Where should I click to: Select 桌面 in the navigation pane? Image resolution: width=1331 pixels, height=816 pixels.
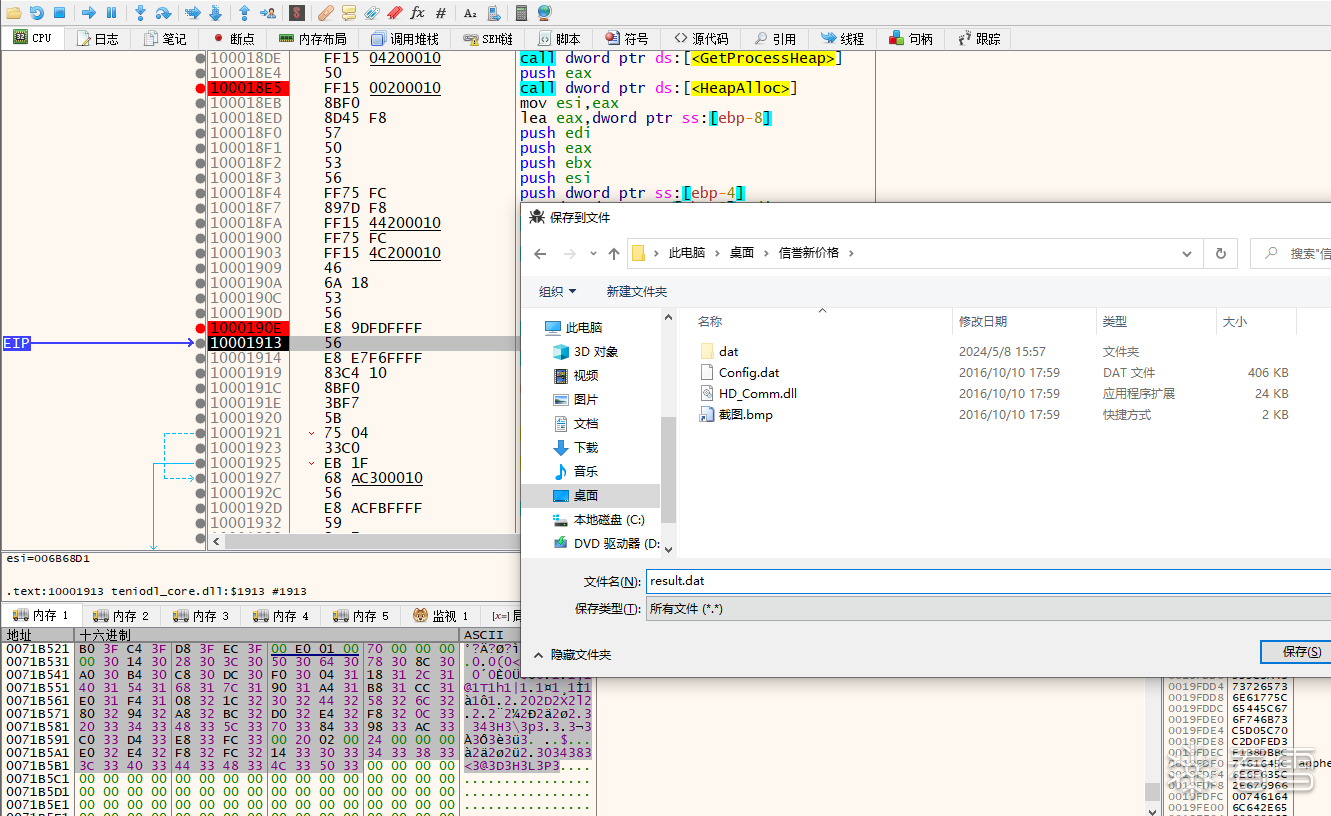[x=590, y=495]
